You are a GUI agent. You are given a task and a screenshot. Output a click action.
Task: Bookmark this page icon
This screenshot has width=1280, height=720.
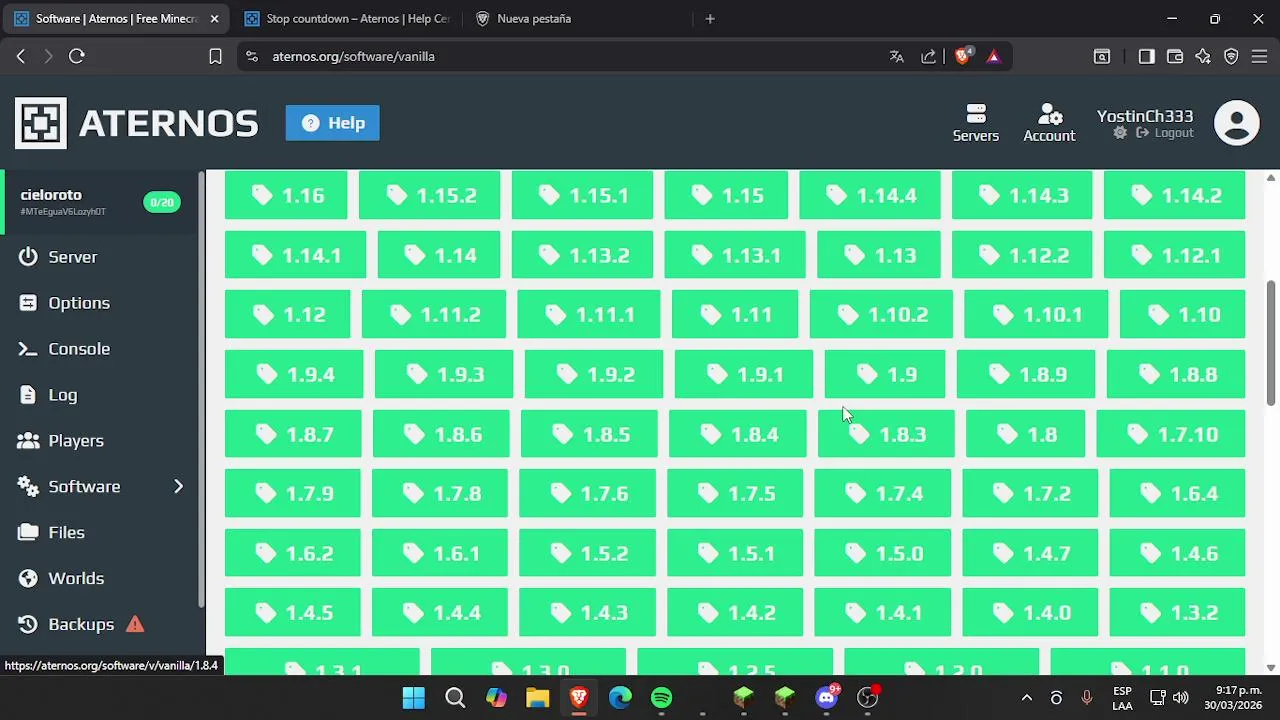pos(215,57)
